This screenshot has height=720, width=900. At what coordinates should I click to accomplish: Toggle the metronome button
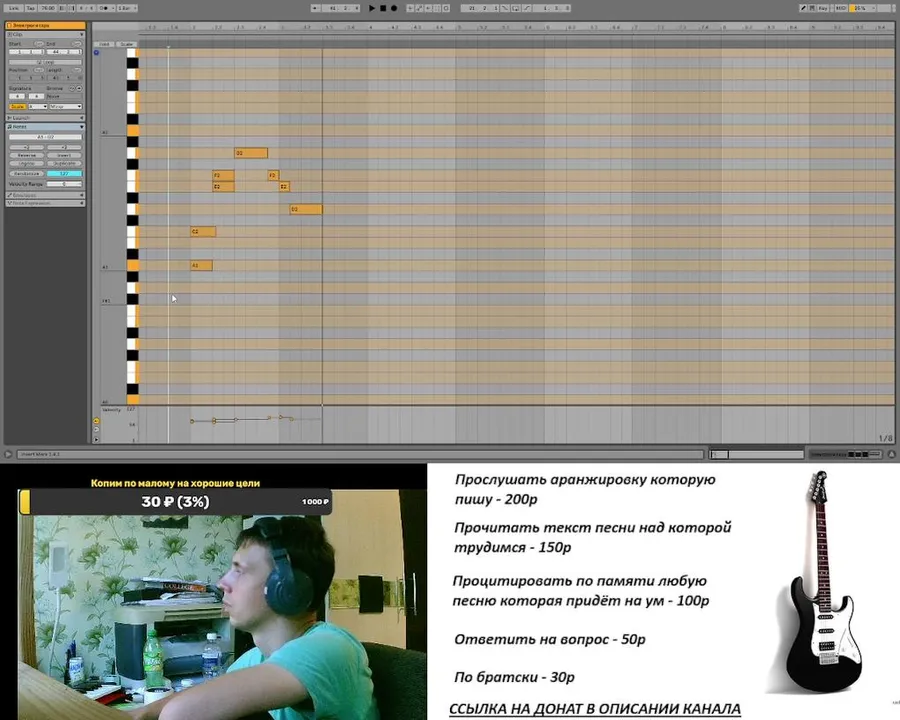tap(106, 8)
